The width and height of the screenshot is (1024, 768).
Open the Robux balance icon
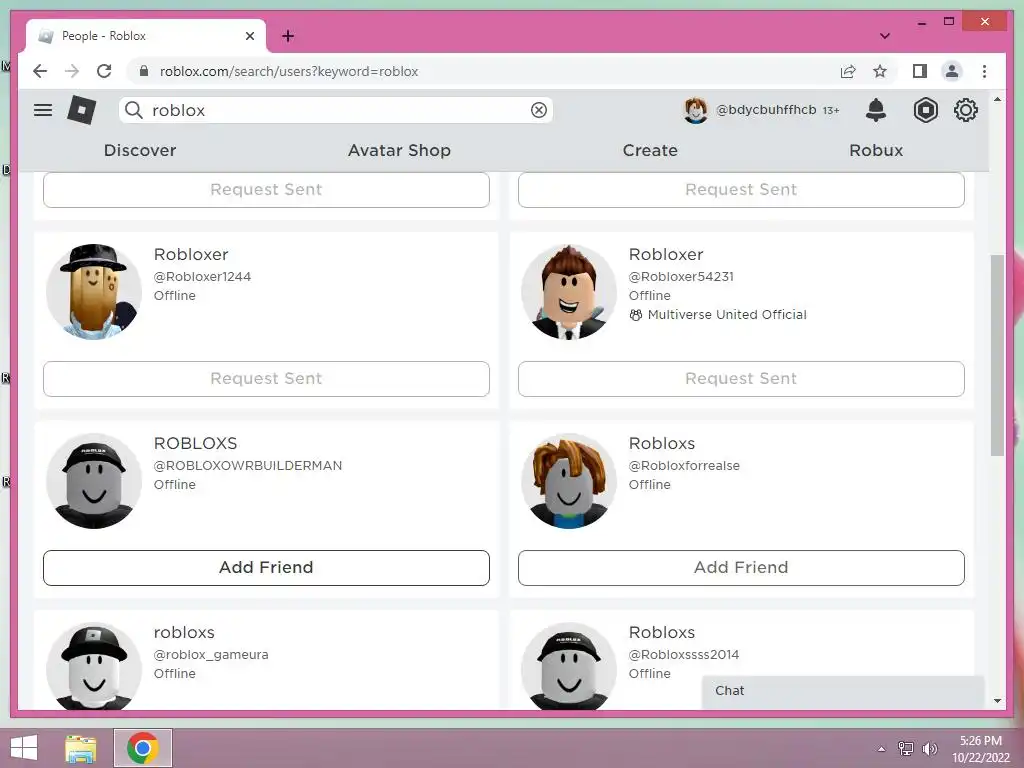click(925, 110)
